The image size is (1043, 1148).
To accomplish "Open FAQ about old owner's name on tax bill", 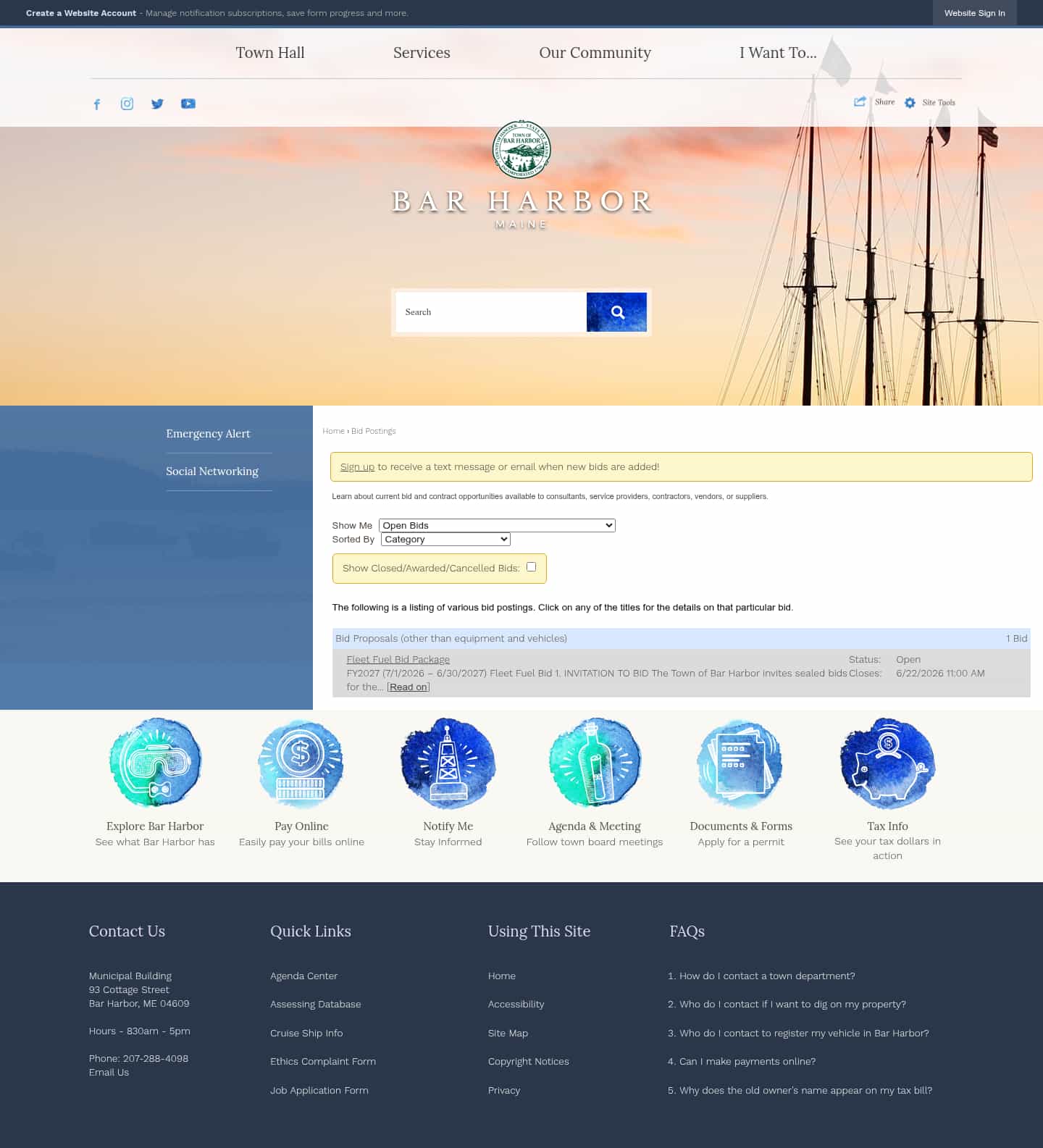I will (x=805, y=1090).
